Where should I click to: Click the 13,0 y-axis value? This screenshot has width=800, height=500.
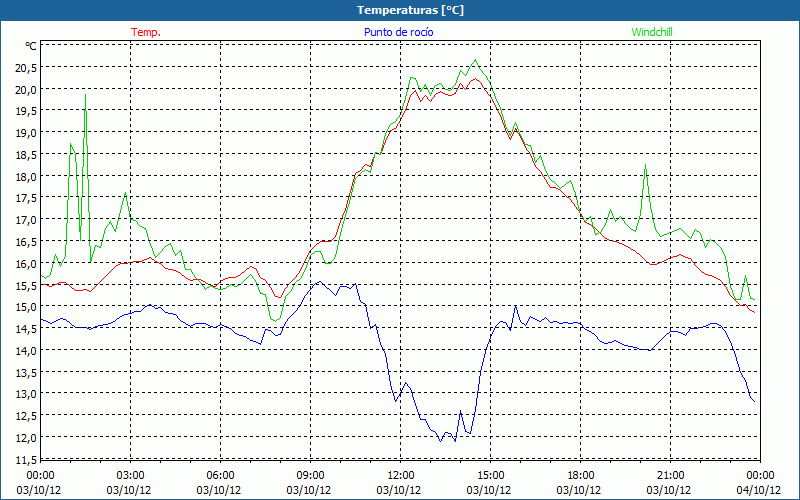point(26,394)
